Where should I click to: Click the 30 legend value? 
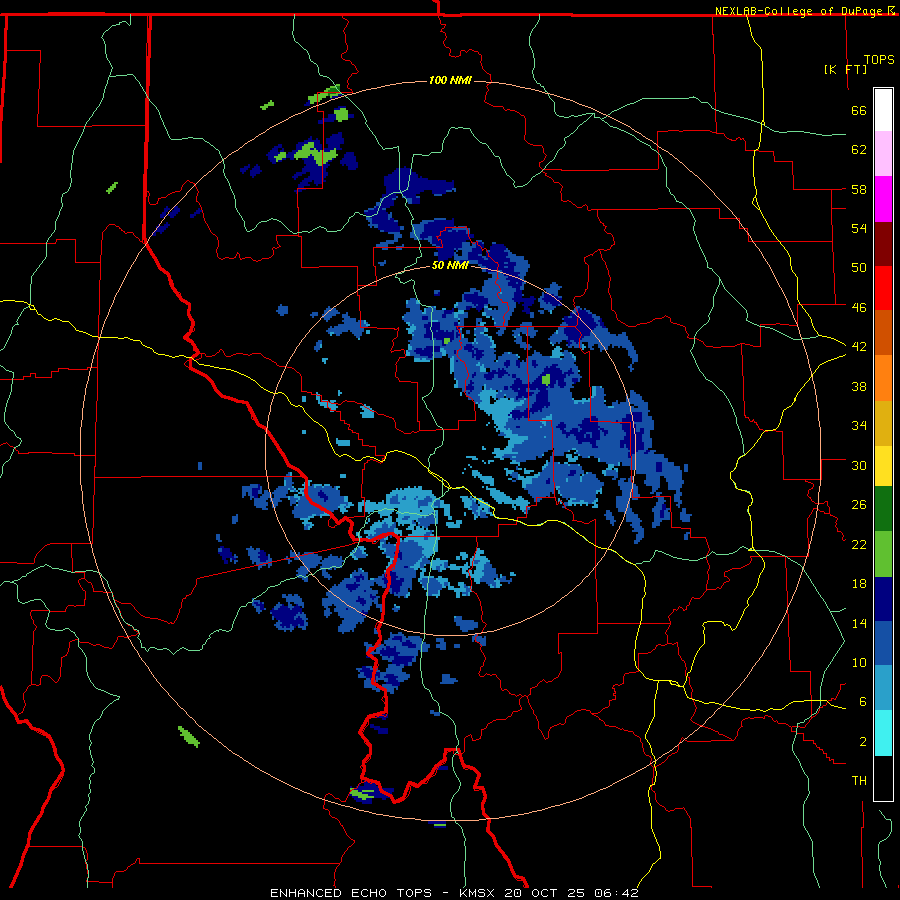[859, 465]
